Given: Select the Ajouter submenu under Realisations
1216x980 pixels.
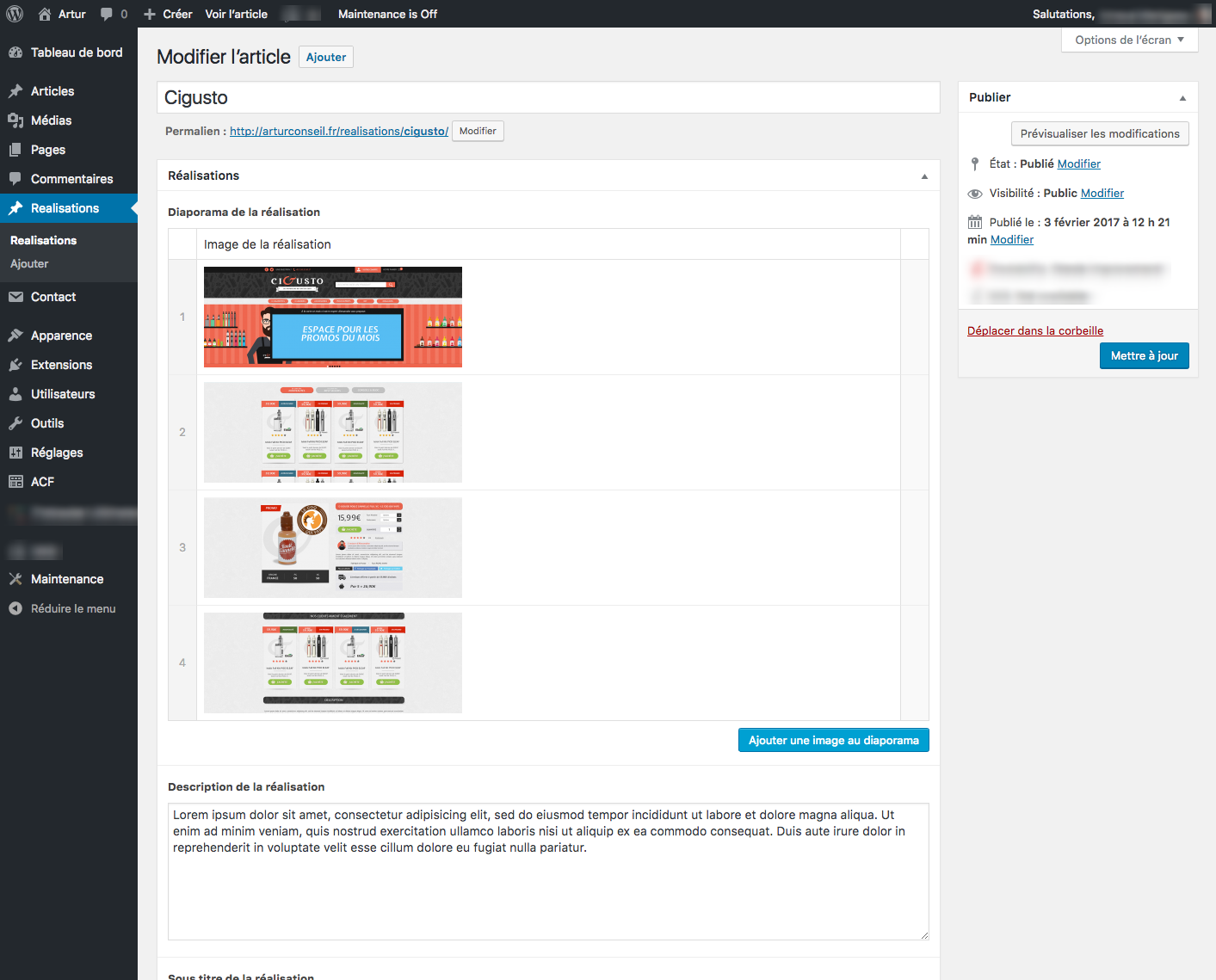Looking at the screenshot, I should [29, 264].
